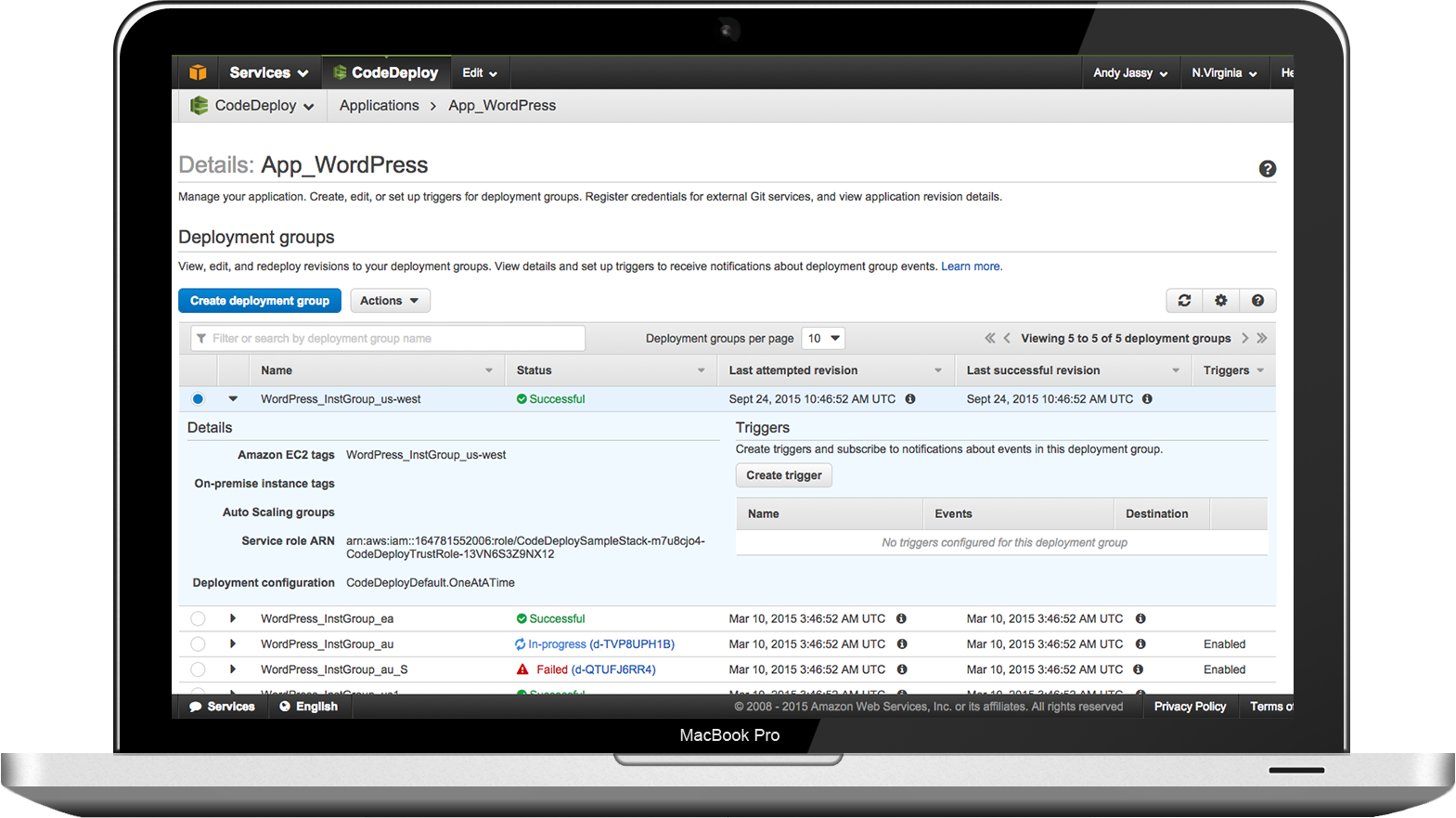Click info icon for InstGroup_au last successful revision
The height and width of the screenshot is (818, 1456).
point(1140,644)
